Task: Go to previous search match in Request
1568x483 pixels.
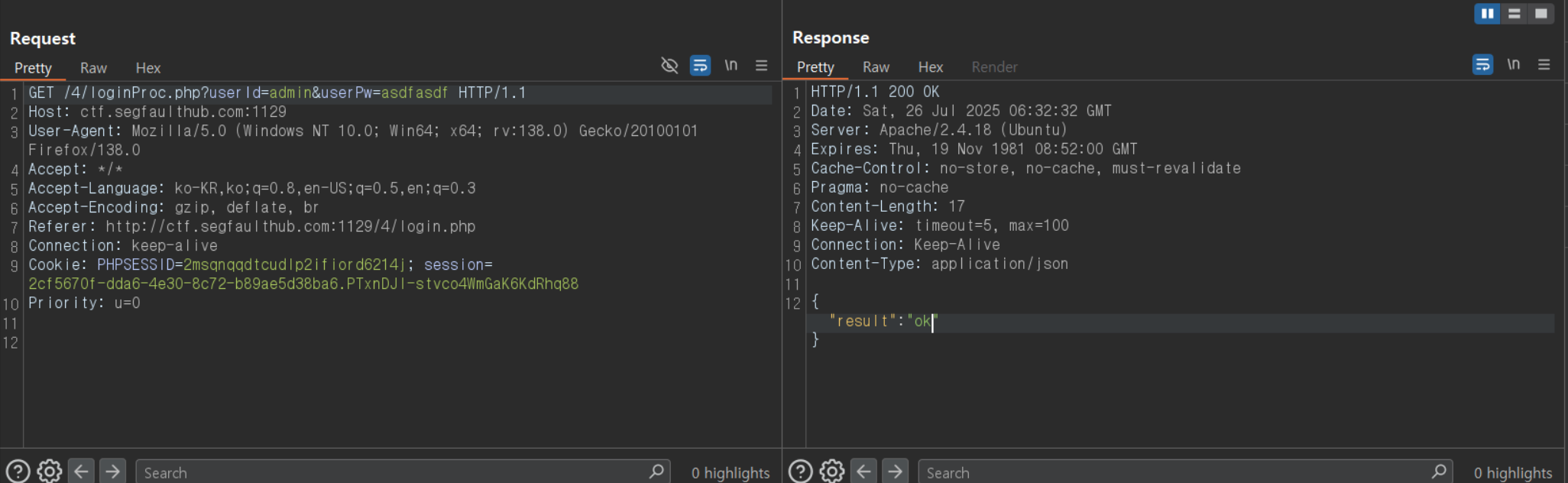Action: pyautogui.click(x=81, y=472)
